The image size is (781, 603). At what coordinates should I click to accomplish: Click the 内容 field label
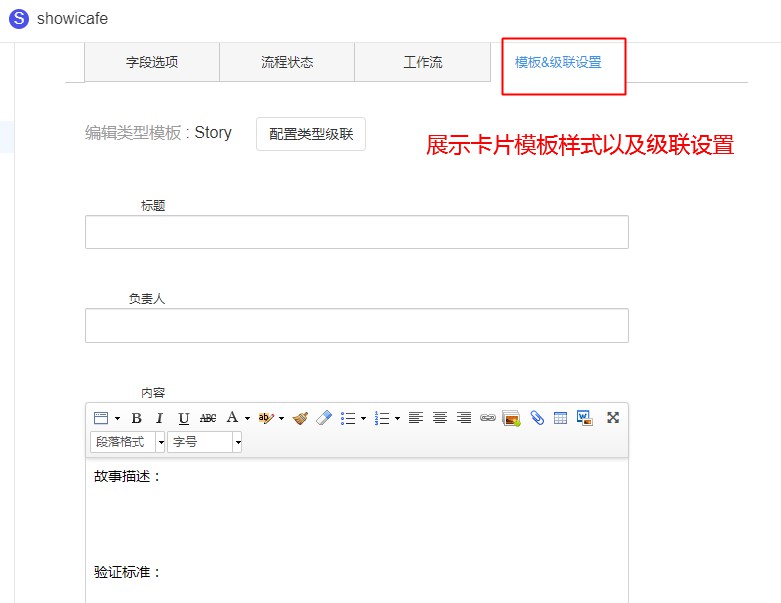click(x=153, y=393)
